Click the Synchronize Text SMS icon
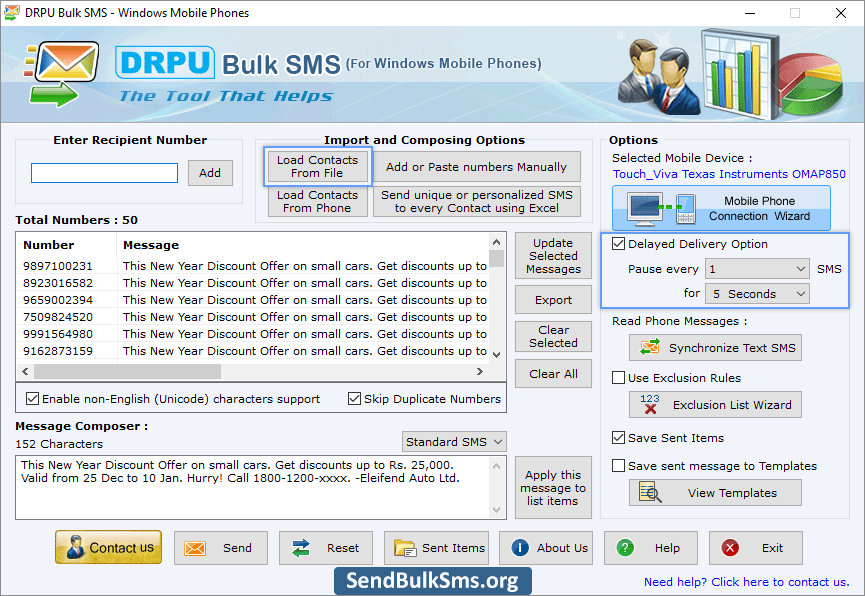Image resolution: width=865 pixels, height=596 pixels. (650, 347)
